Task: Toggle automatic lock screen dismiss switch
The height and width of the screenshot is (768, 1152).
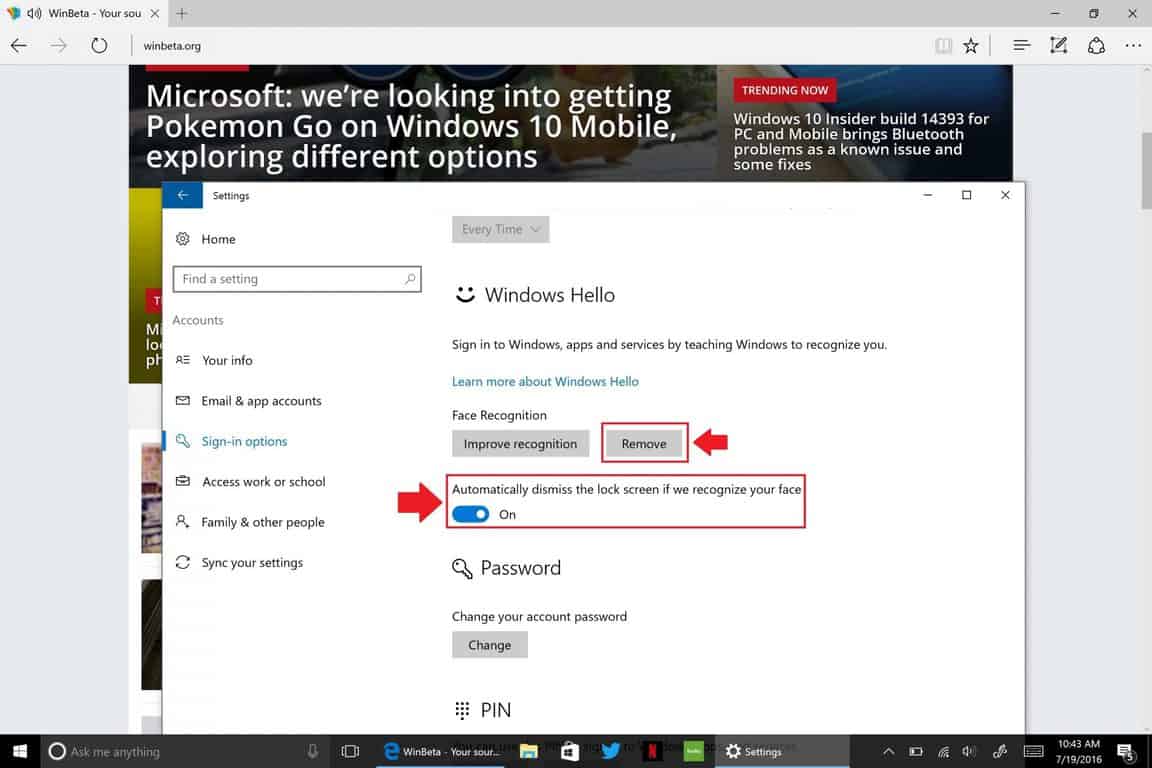Action: (470, 514)
